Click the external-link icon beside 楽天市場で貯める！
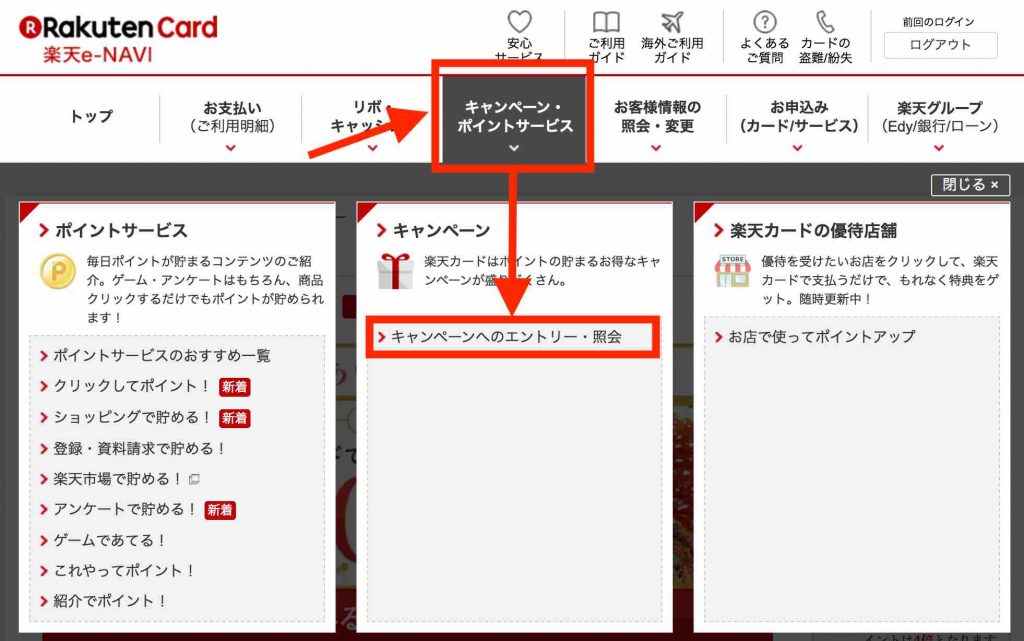1024x641 pixels. [194, 479]
